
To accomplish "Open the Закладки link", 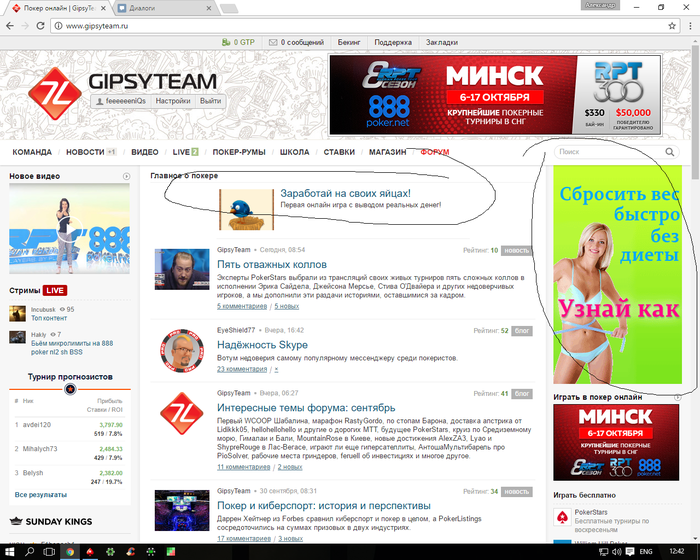I will coord(442,42).
